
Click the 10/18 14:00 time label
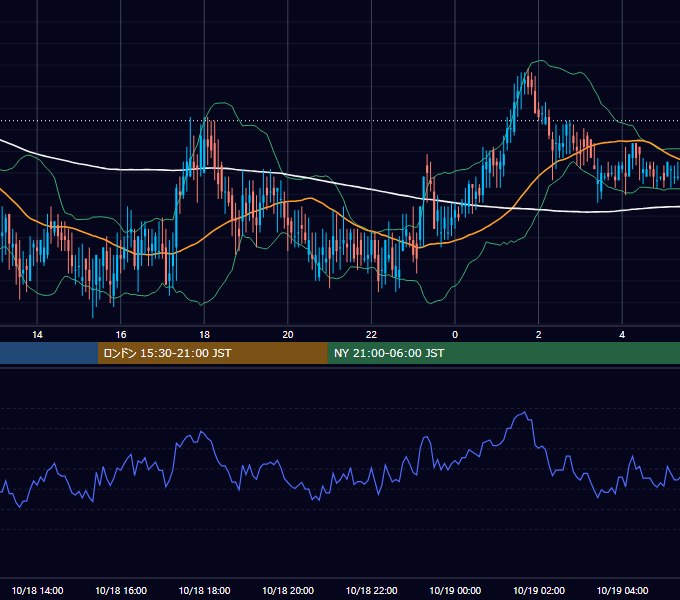[37, 590]
